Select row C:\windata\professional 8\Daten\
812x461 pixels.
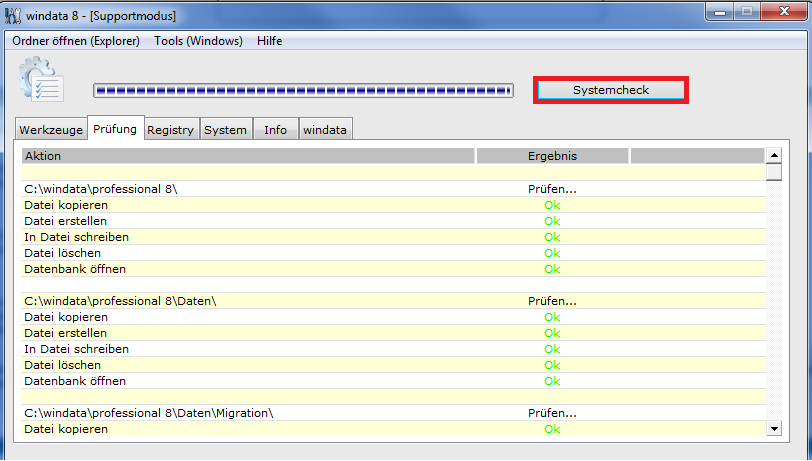[394, 301]
